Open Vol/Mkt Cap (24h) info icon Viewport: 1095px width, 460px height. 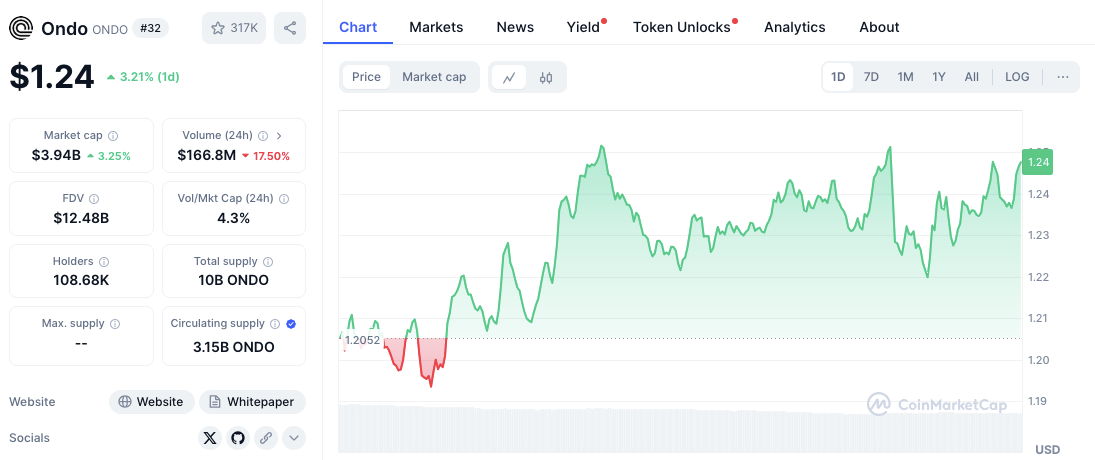(x=284, y=199)
